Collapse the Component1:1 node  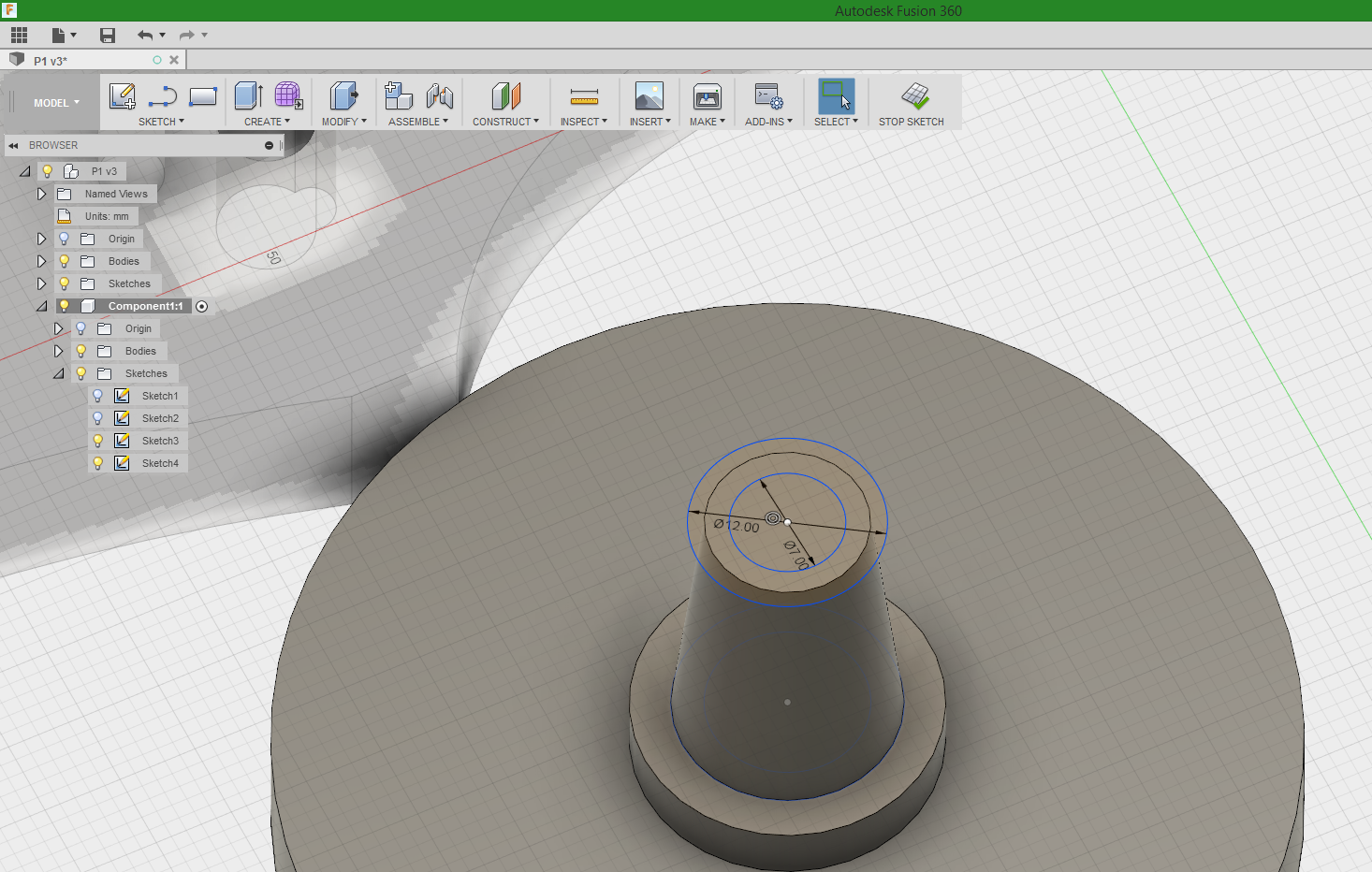point(42,306)
